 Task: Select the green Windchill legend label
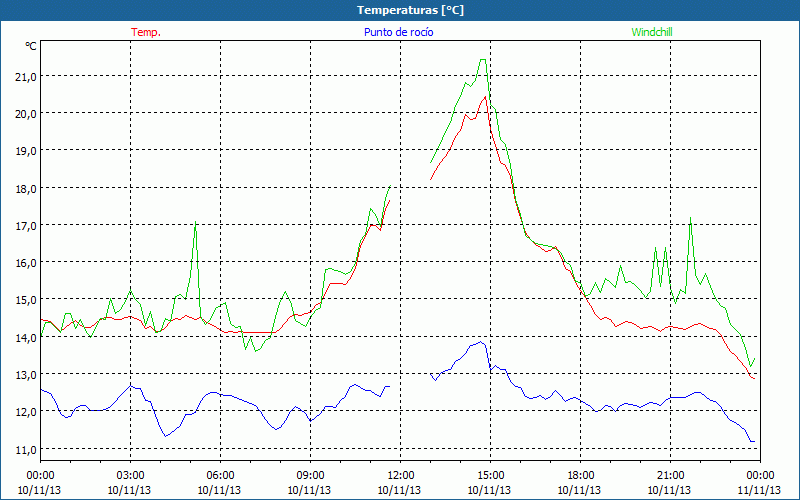click(x=652, y=32)
